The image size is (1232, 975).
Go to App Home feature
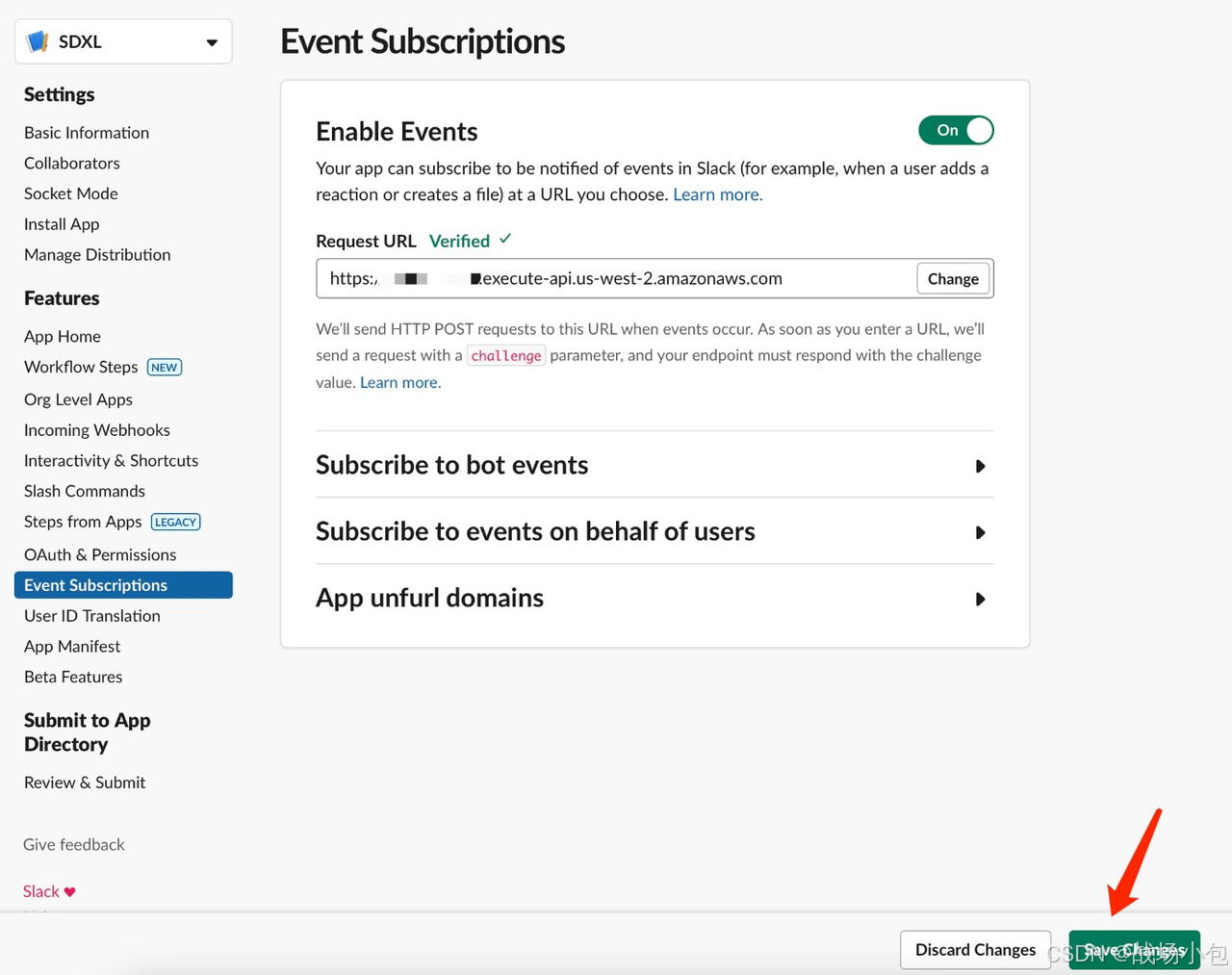(x=63, y=336)
